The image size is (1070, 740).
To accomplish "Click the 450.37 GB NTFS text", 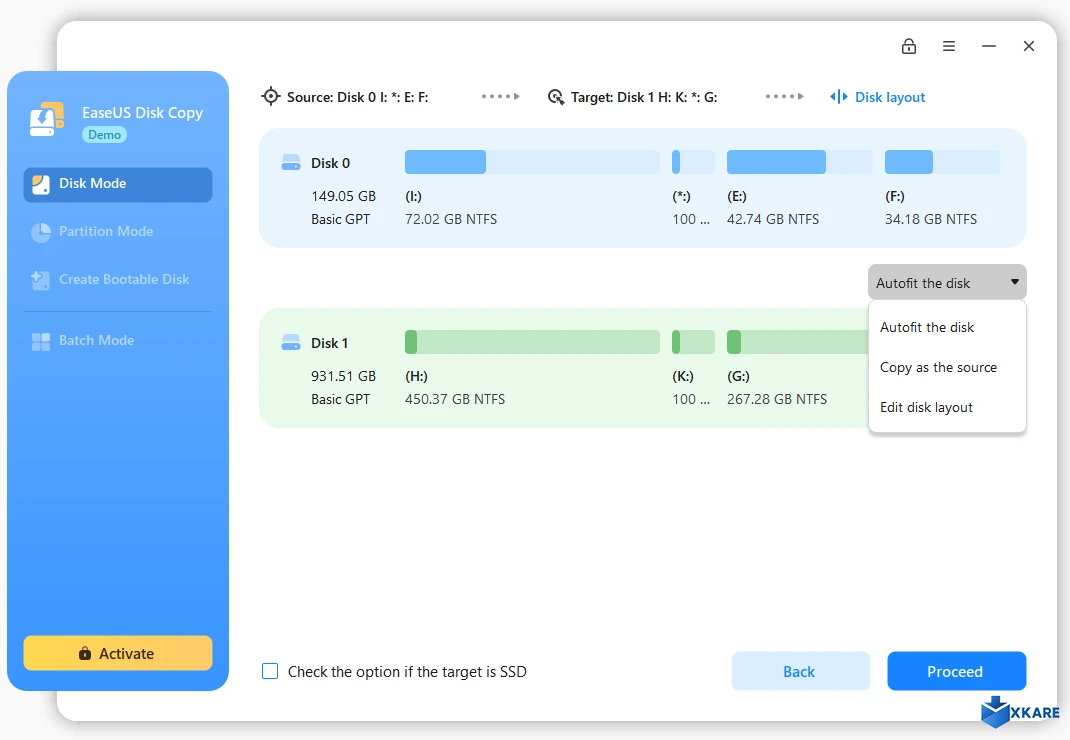I will click(x=455, y=399).
